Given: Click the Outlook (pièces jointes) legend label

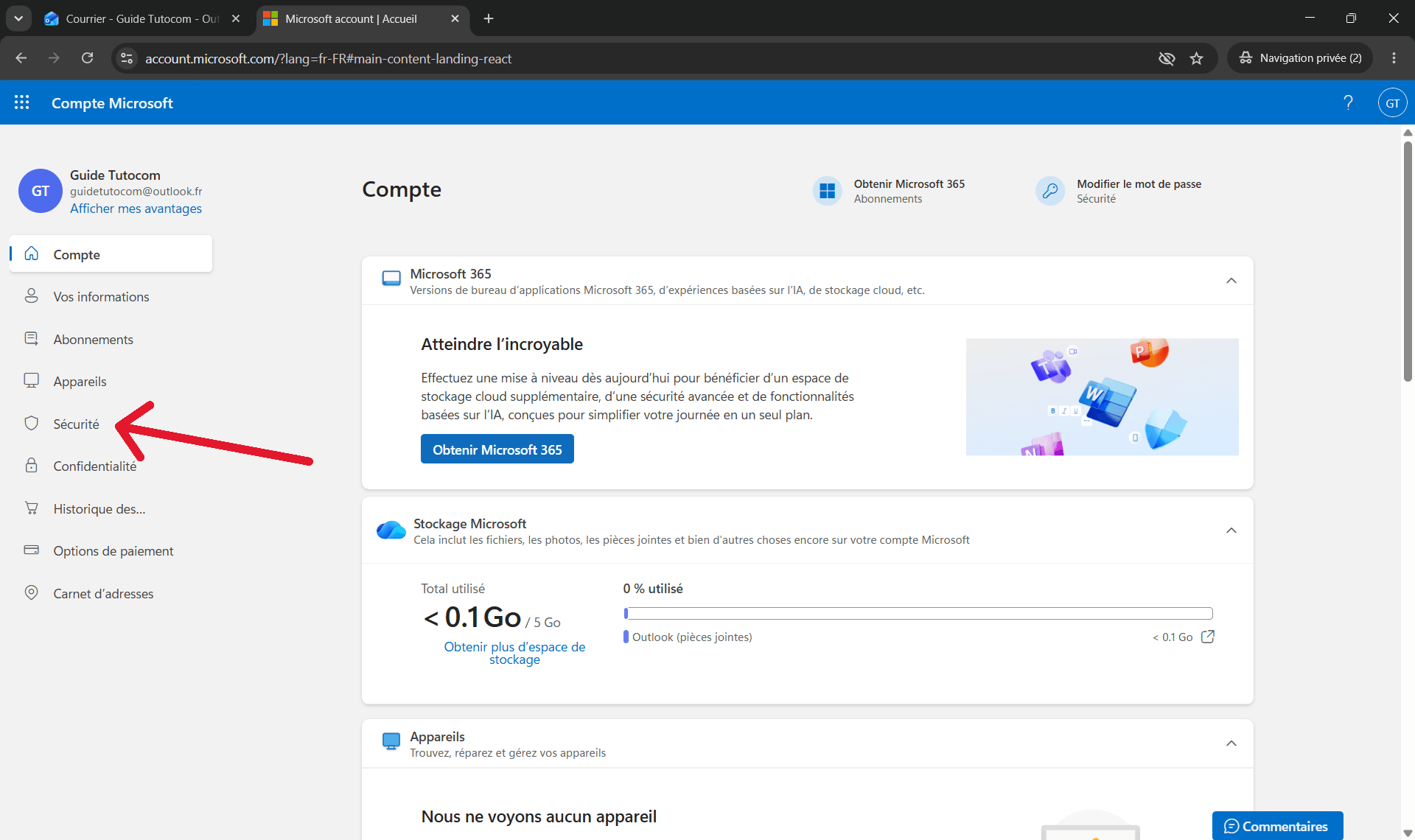Looking at the screenshot, I should pyautogui.click(x=692, y=637).
